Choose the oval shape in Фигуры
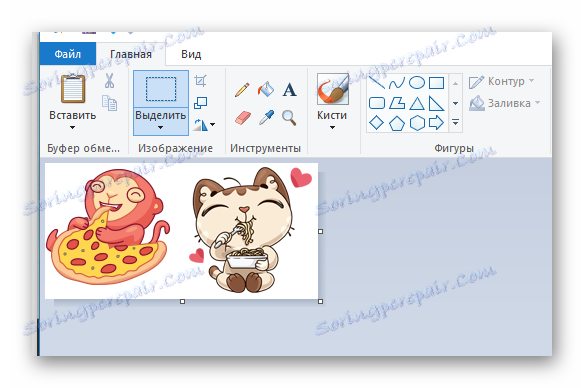The width and height of the screenshot is (584, 388). 416,83
